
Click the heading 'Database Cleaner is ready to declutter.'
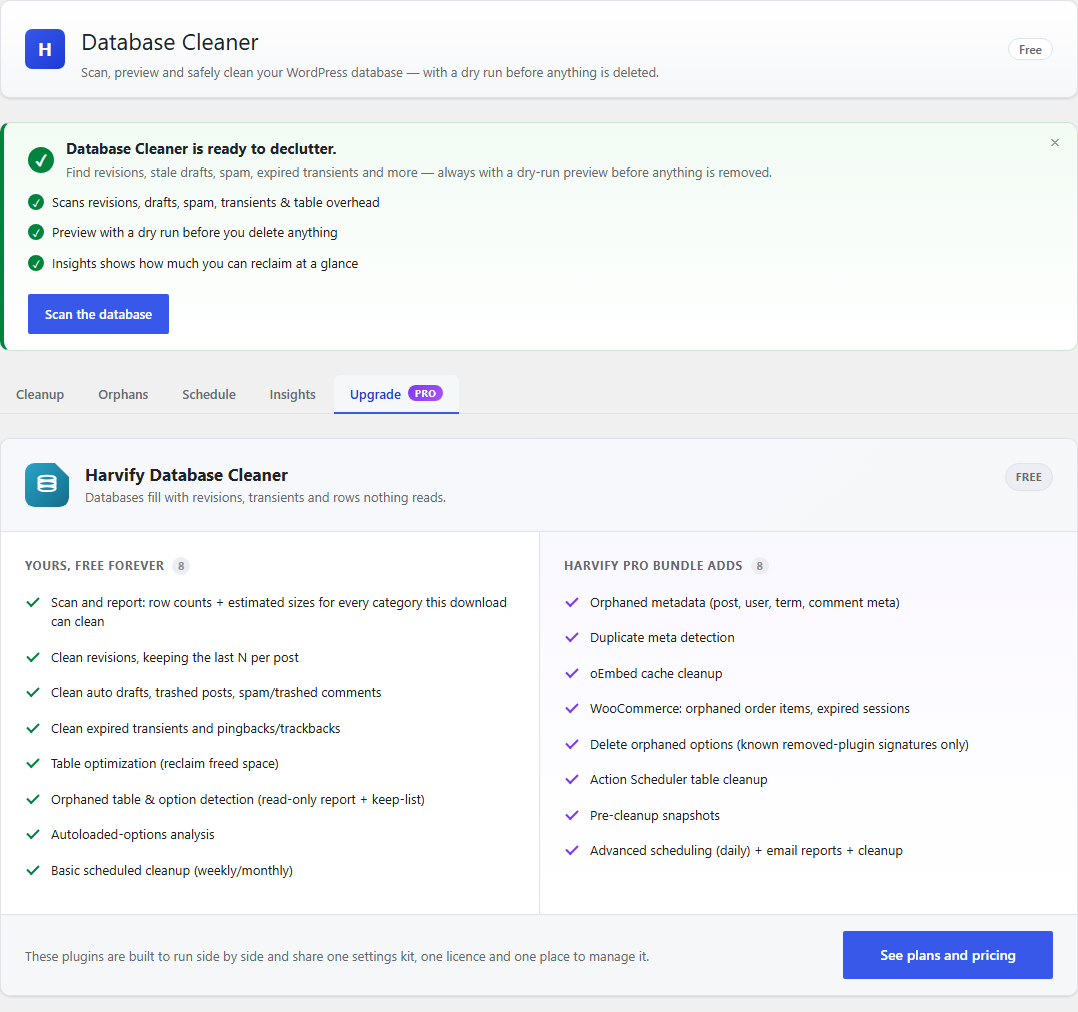click(x=201, y=148)
